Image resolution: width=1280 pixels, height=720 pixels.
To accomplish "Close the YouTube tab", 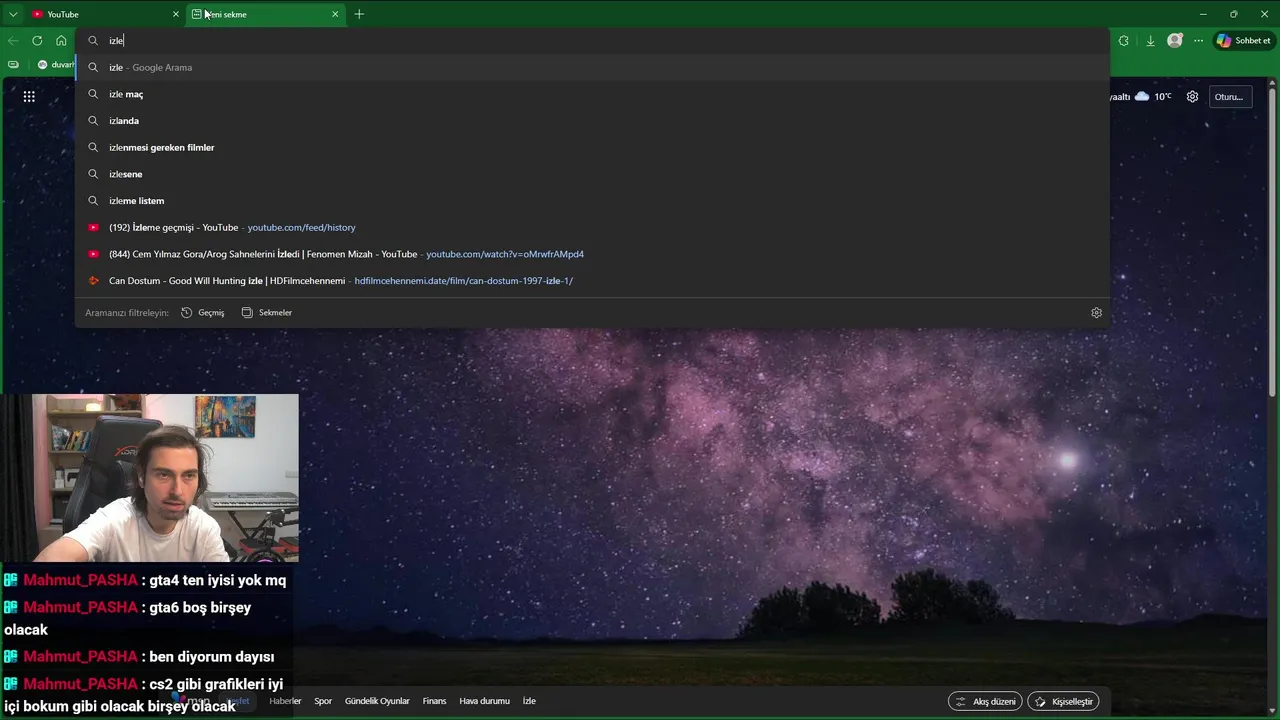I will point(176,14).
